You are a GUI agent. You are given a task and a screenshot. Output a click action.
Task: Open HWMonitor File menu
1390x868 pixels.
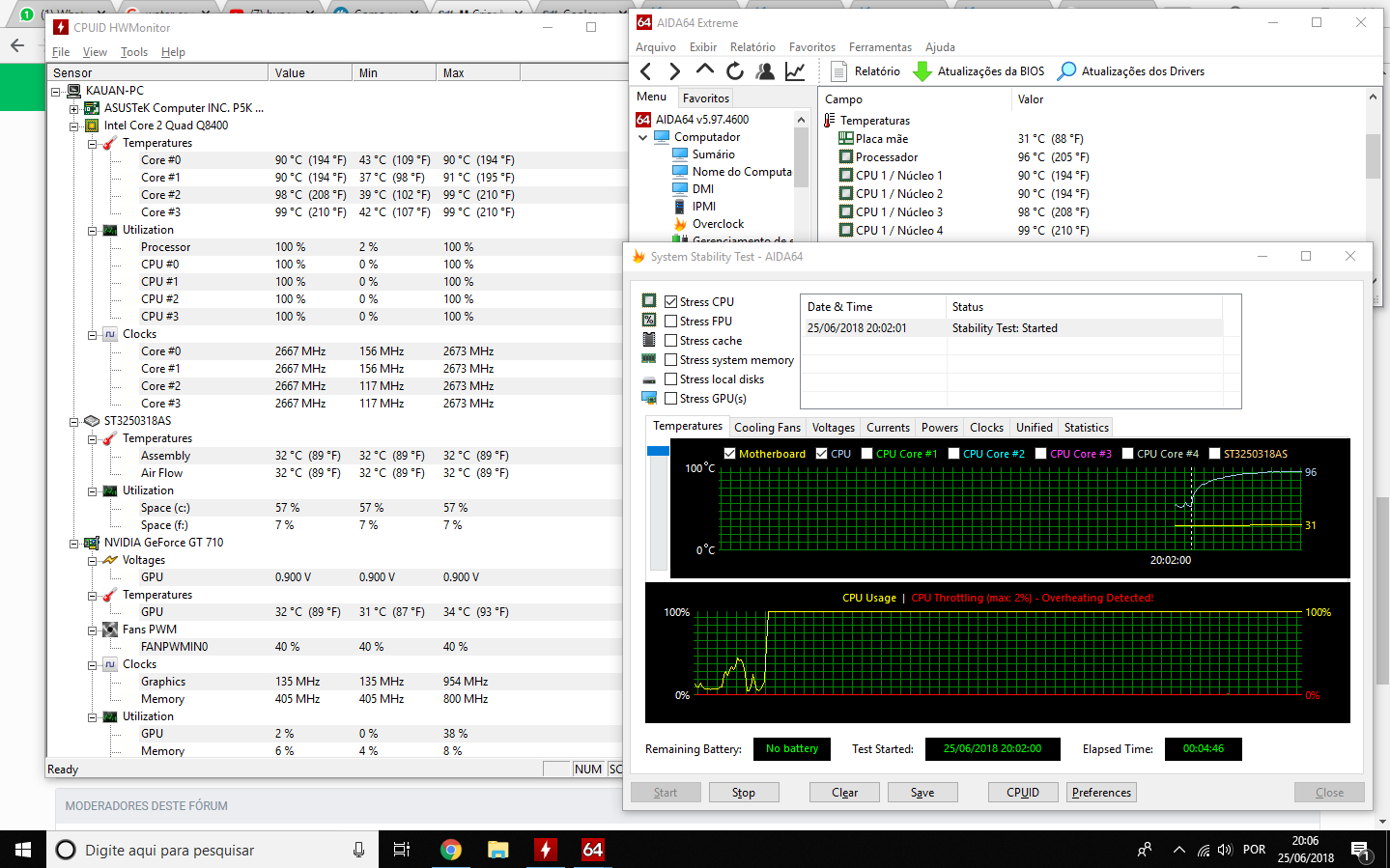click(x=61, y=52)
